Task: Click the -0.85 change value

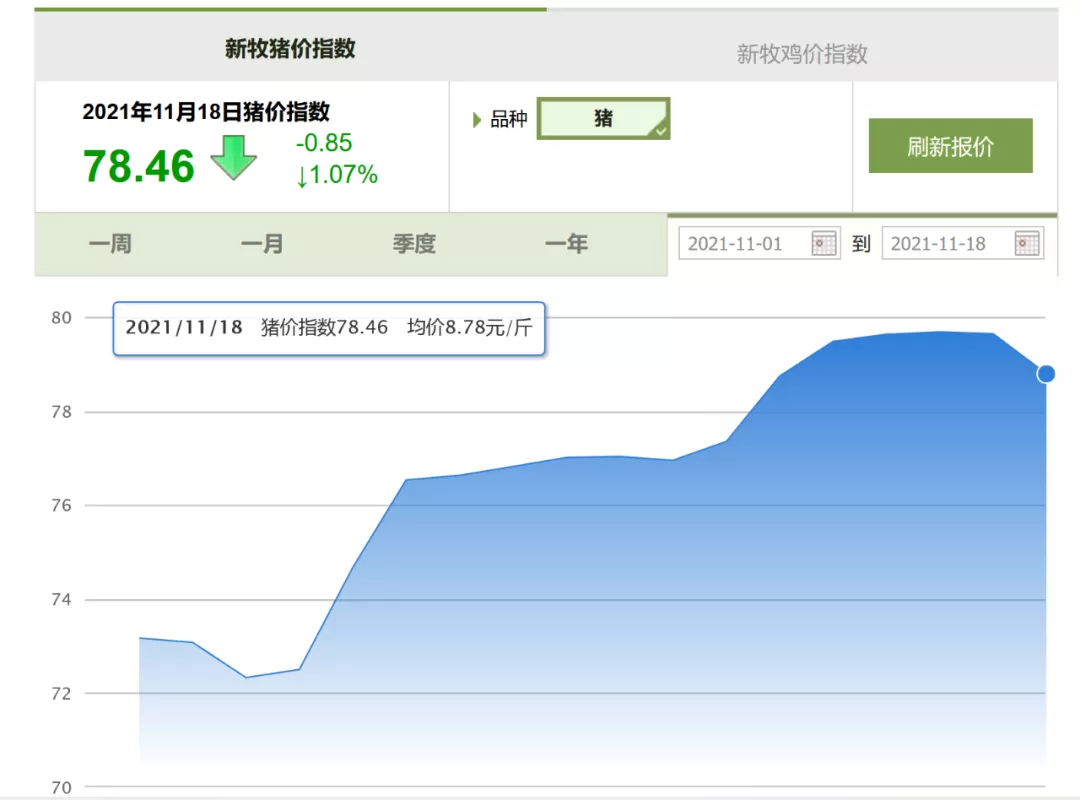Action: pyautogui.click(x=324, y=143)
